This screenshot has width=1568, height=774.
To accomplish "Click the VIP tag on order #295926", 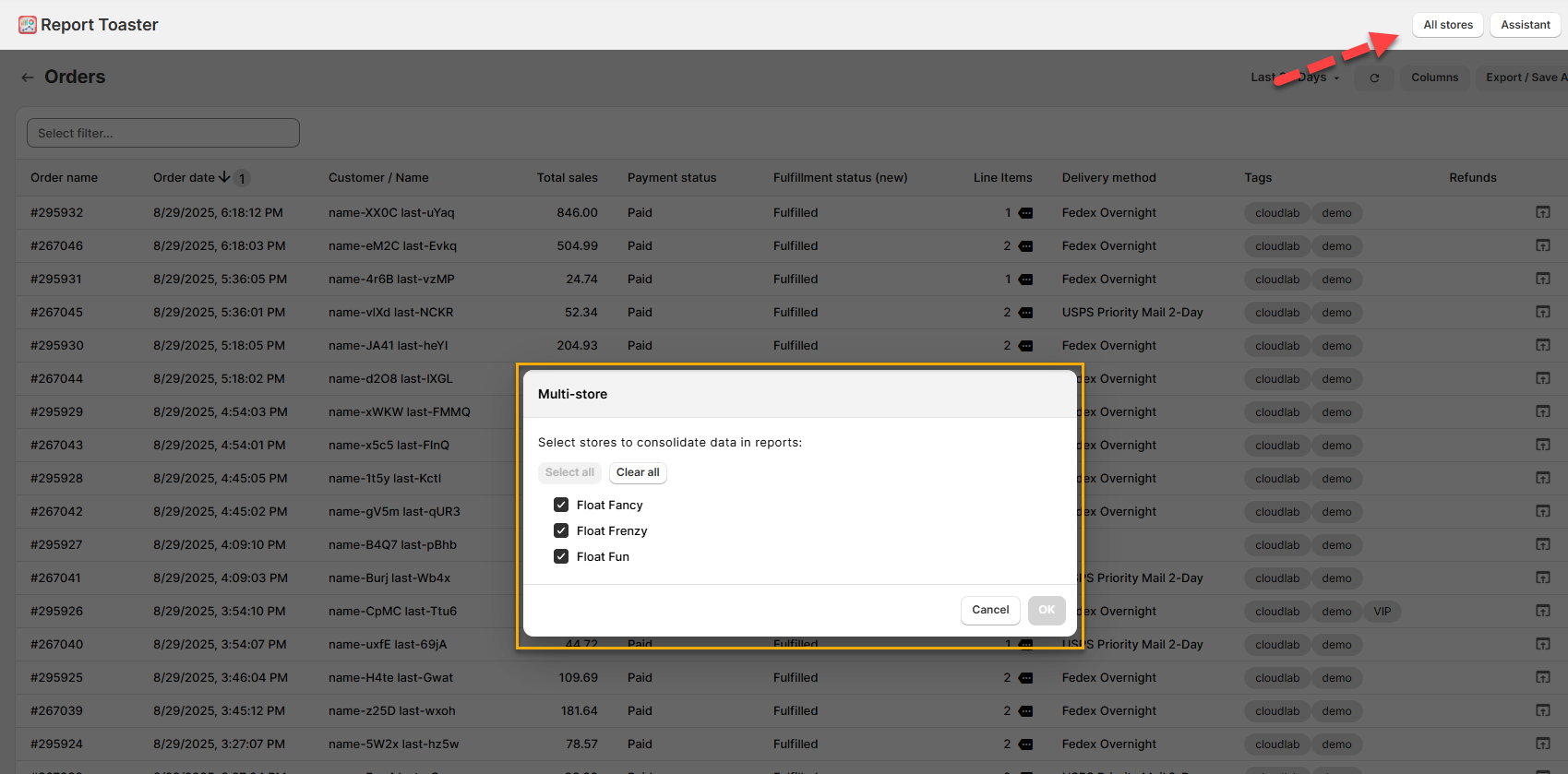I will (1382, 612).
